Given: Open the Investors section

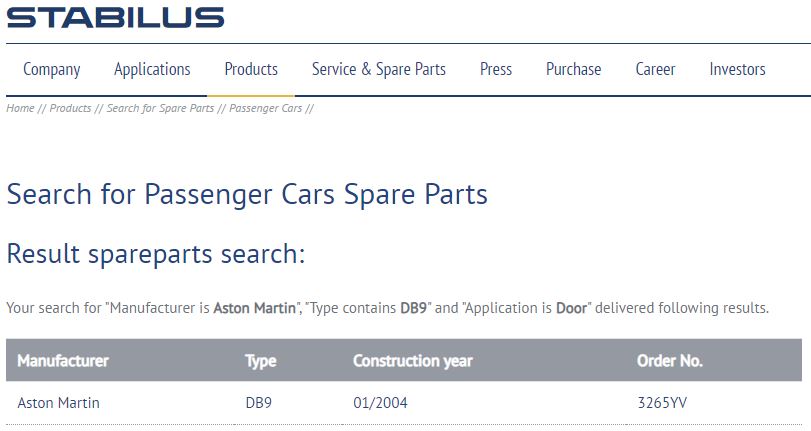Looking at the screenshot, I should [738, 69].
